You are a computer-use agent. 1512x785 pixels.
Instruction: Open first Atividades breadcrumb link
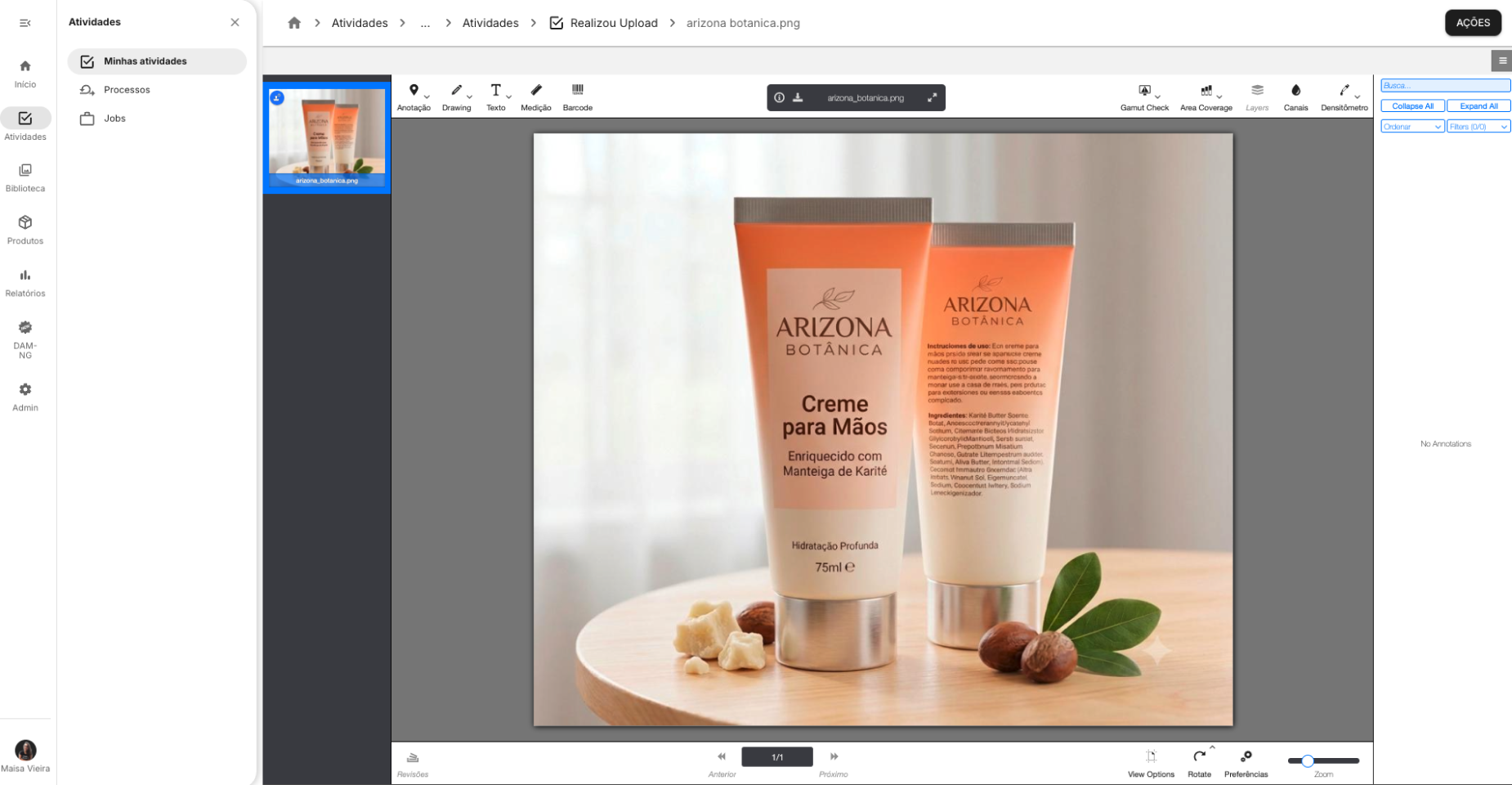[x=360, y=23]
